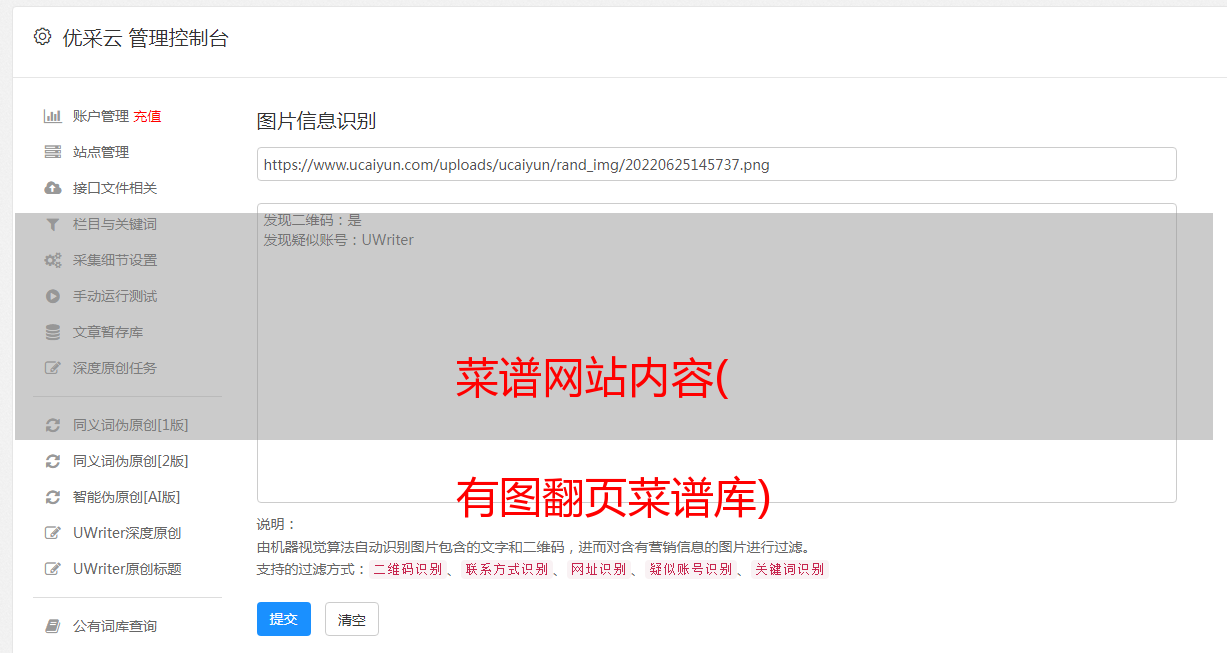Click the refresh icon for 同义词伪原创[2版]
This screenshot has height=653, width=1227.
point(53,461)
